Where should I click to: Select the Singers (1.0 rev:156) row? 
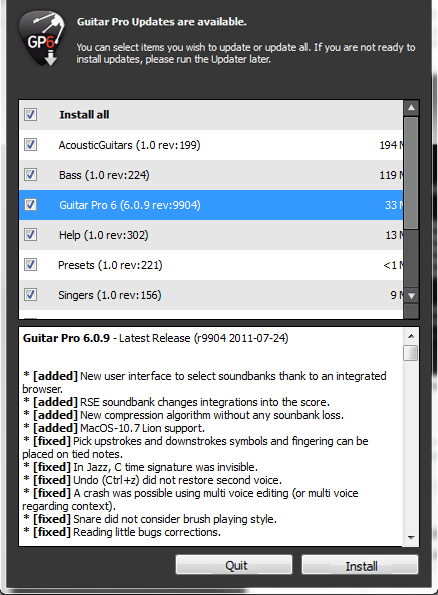coord(211,295)
